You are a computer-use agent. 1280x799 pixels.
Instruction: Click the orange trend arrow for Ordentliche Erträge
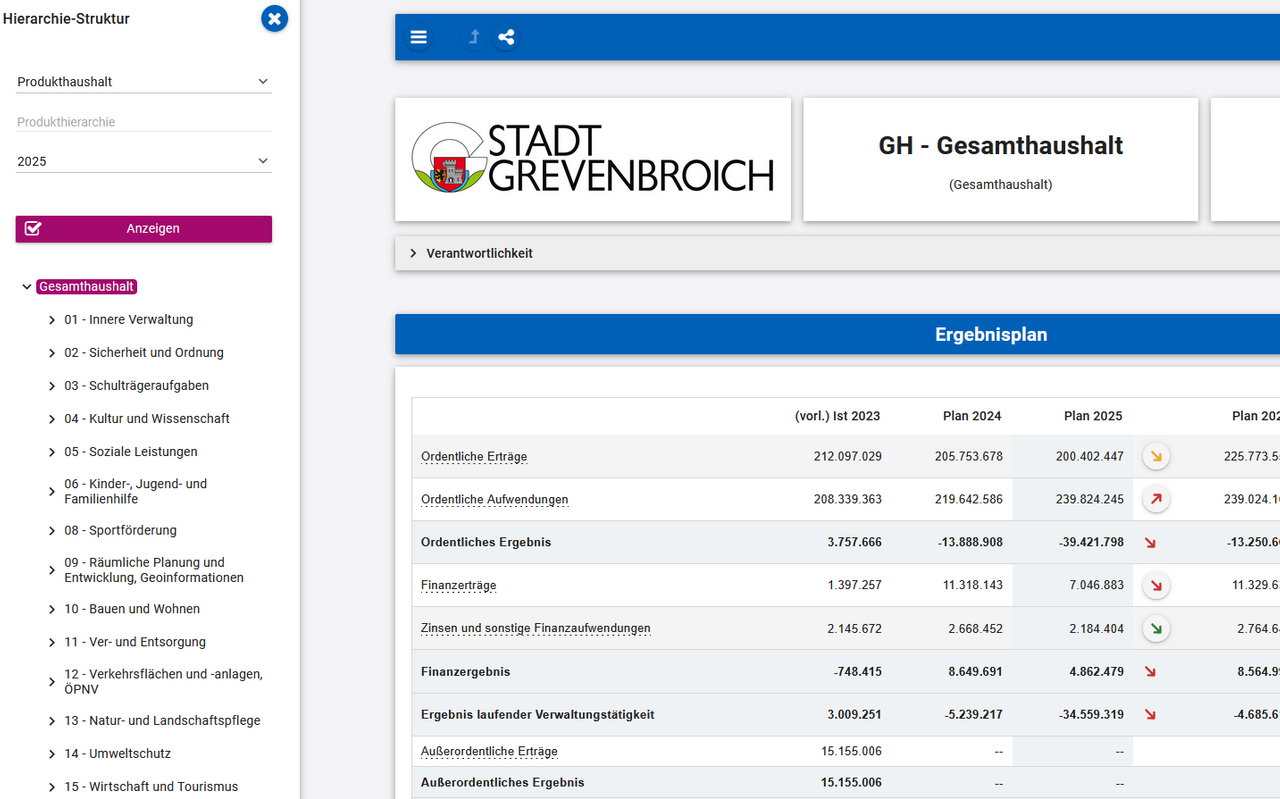pyautogui.click(x=1156, y=456)
